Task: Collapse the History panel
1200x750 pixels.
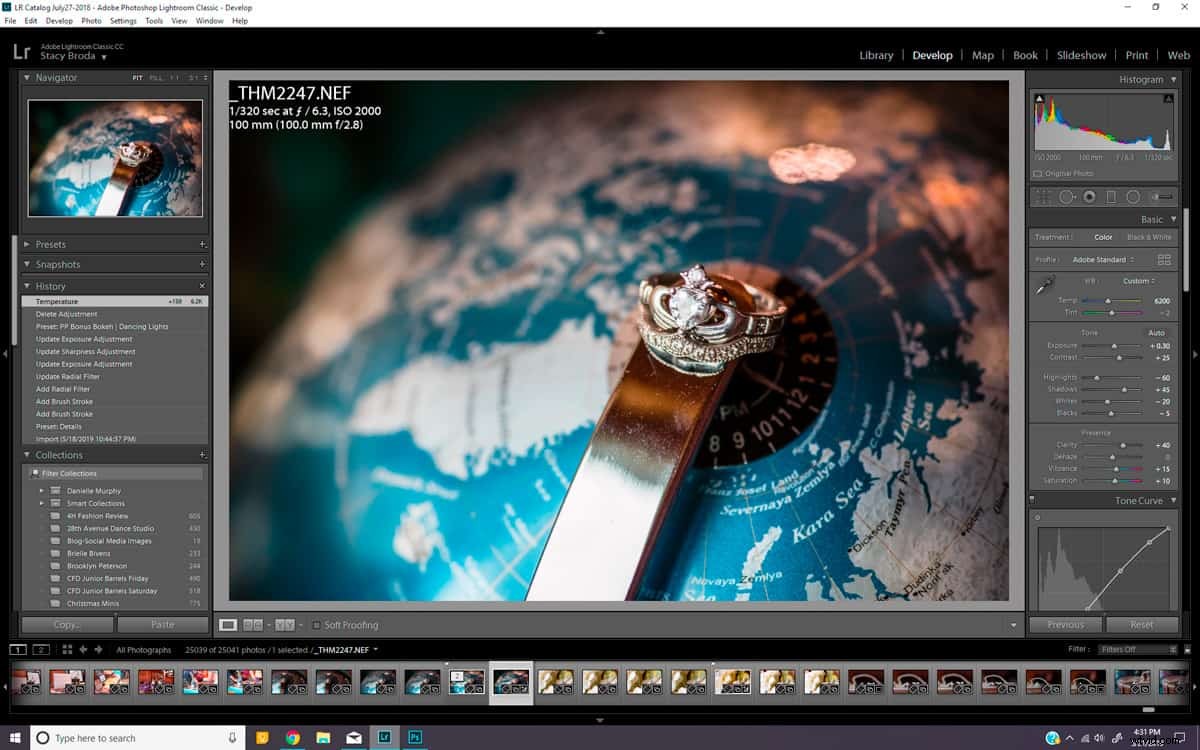Action: (x=25, y=286)
